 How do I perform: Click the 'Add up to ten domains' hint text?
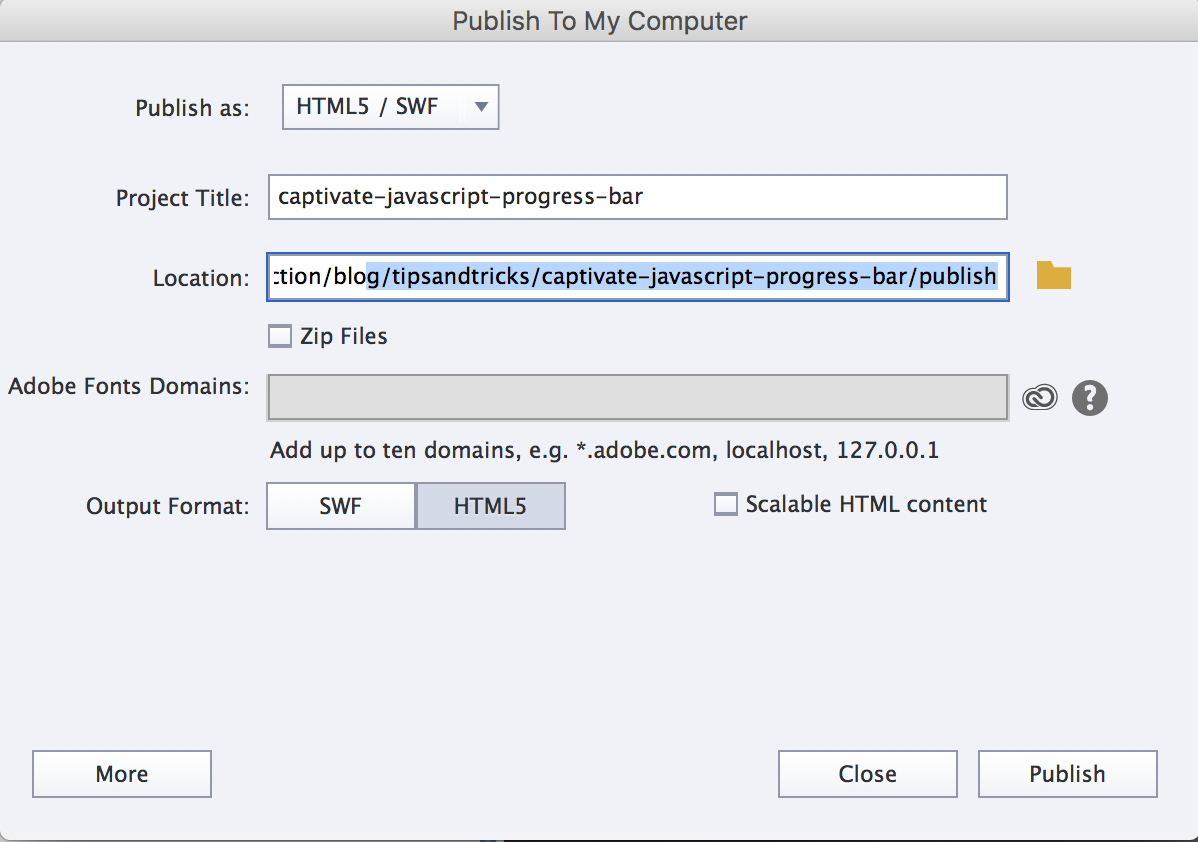coord(604,450)
